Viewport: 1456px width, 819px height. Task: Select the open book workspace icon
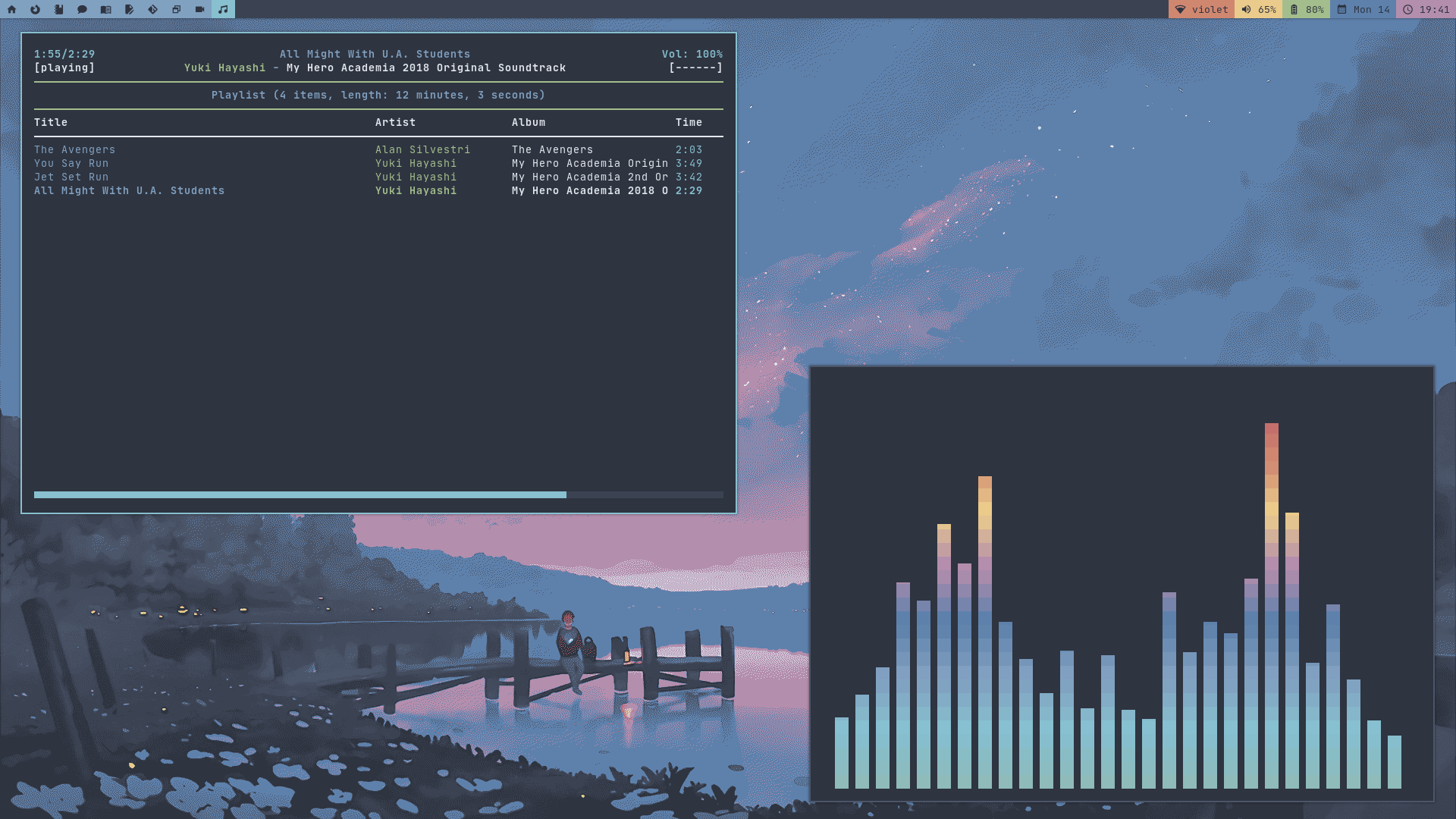(105, 9)
